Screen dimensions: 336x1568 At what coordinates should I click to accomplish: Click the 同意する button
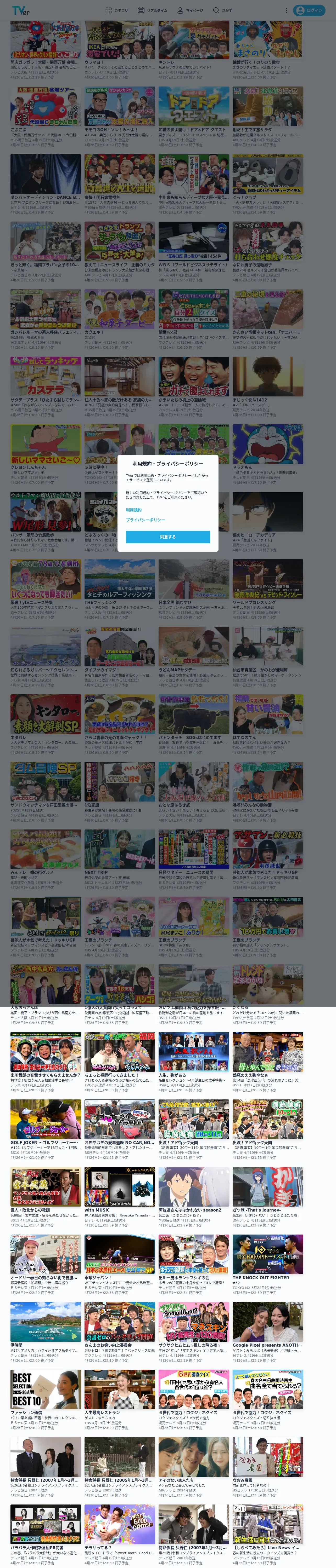coord(168,537)
